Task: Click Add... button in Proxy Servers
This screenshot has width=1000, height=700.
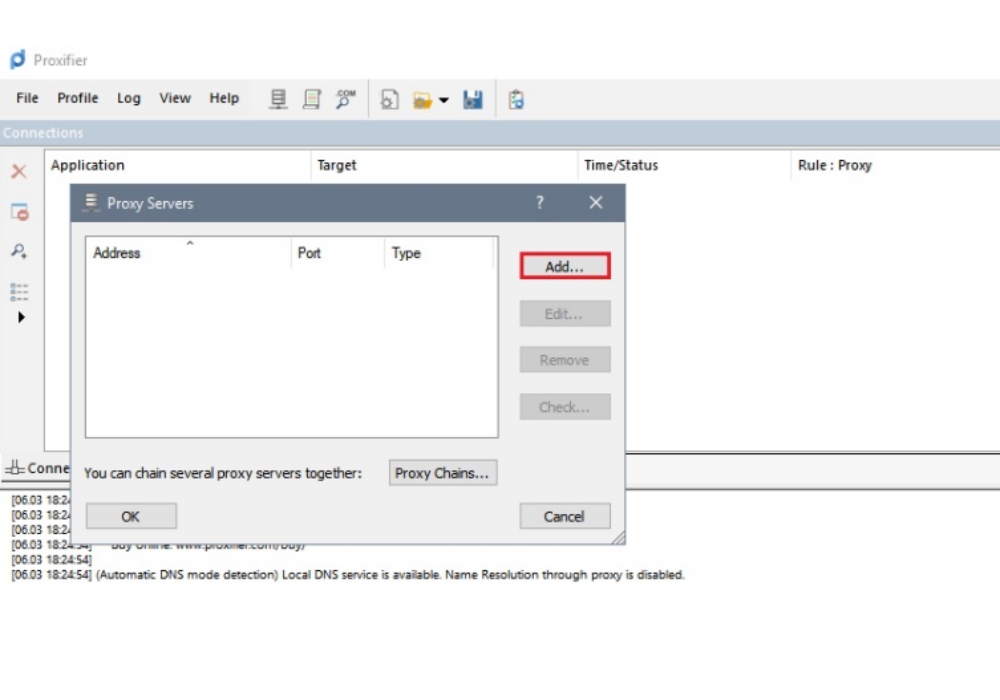Action: [565, 266]
